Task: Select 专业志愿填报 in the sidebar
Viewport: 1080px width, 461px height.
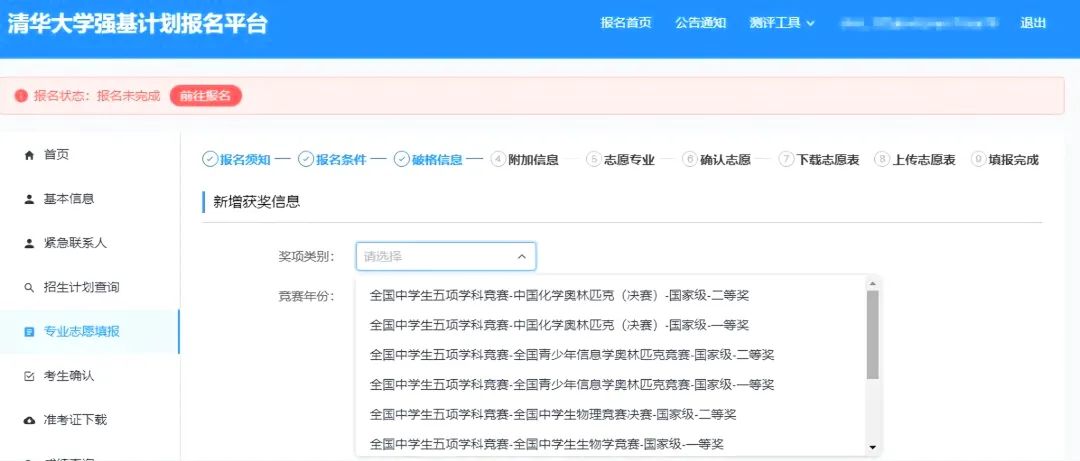Action: coord(90,332)
